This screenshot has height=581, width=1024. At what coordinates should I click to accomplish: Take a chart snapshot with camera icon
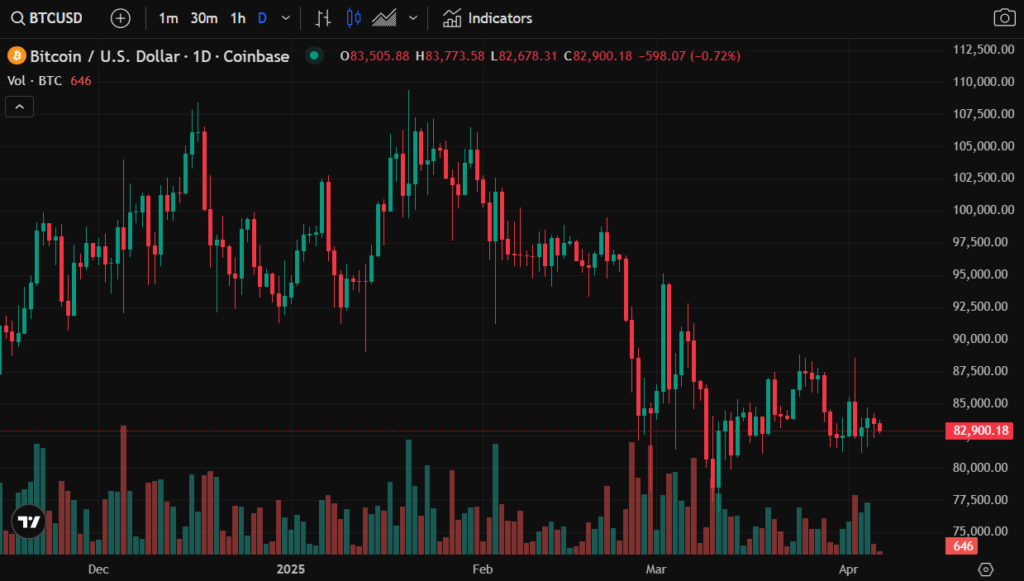point(1003,18)
